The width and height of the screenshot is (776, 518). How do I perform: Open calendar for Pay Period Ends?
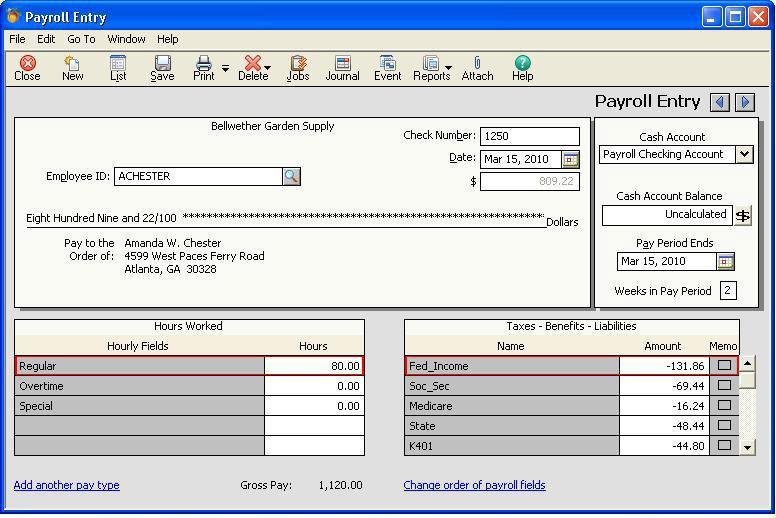726,261
